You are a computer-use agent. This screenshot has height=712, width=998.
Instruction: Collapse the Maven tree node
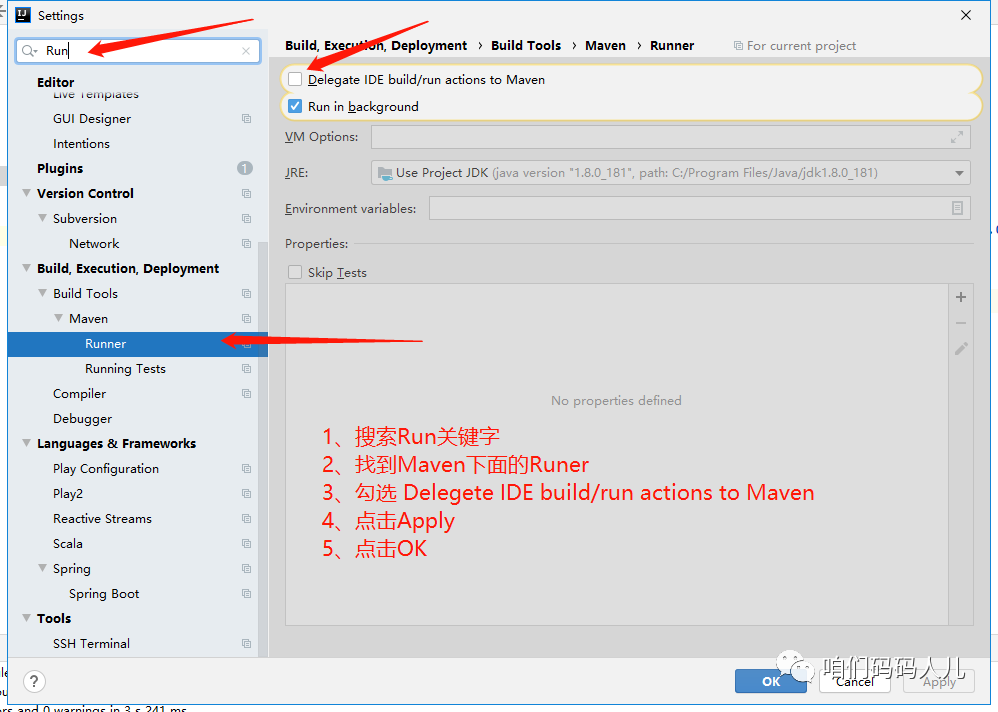[x=59, y=318]
